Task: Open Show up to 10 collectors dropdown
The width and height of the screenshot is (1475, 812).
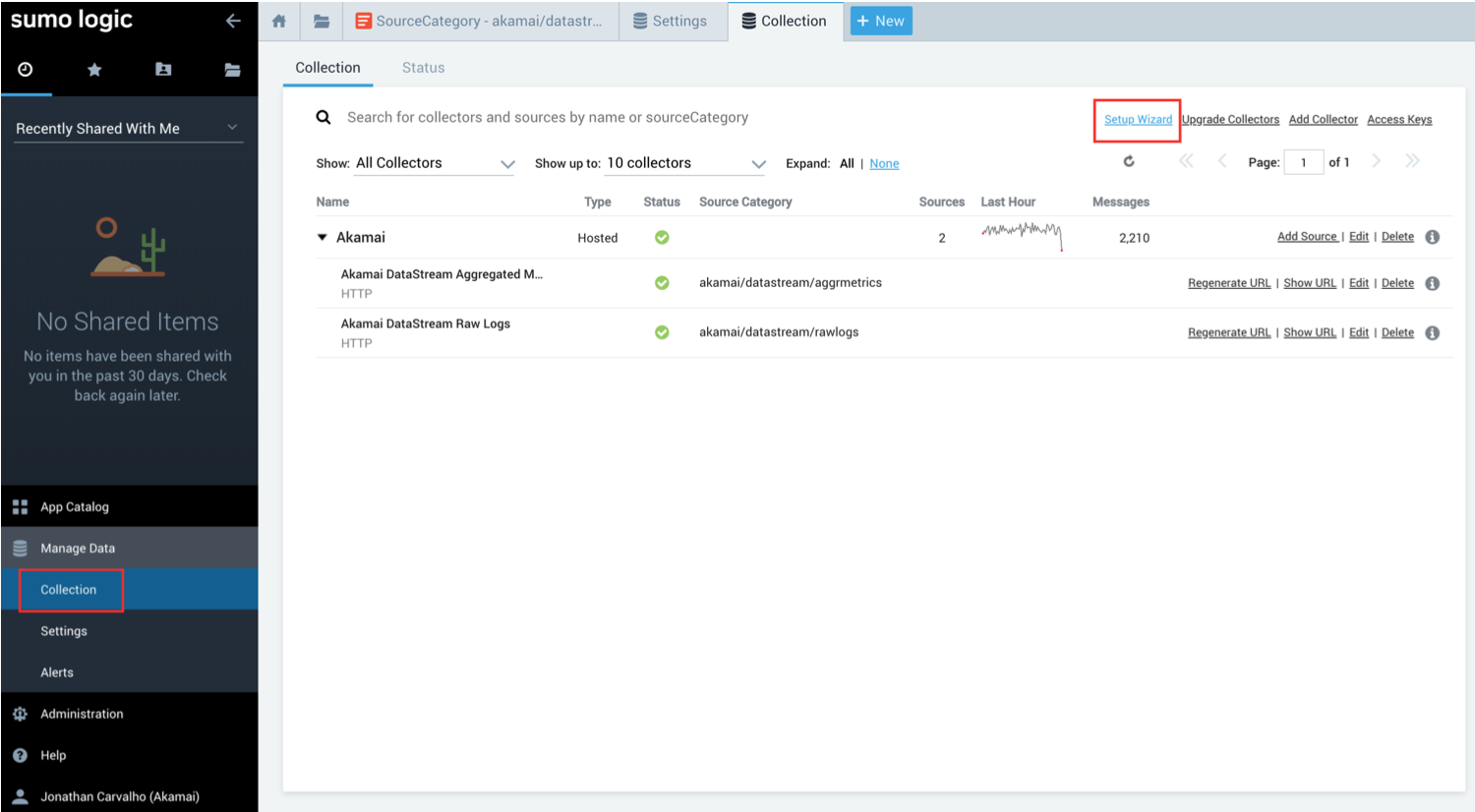Action: [685, 163]
